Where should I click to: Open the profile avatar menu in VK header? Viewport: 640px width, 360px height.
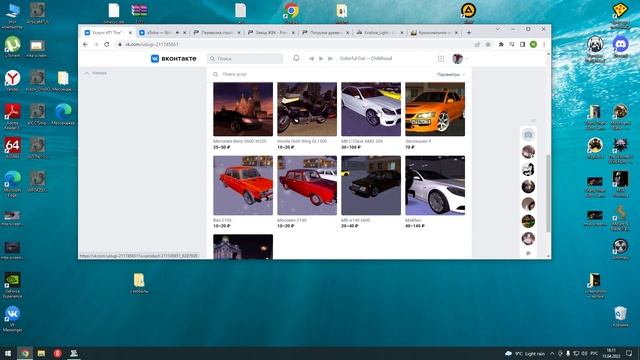click(x=460, y=59)
